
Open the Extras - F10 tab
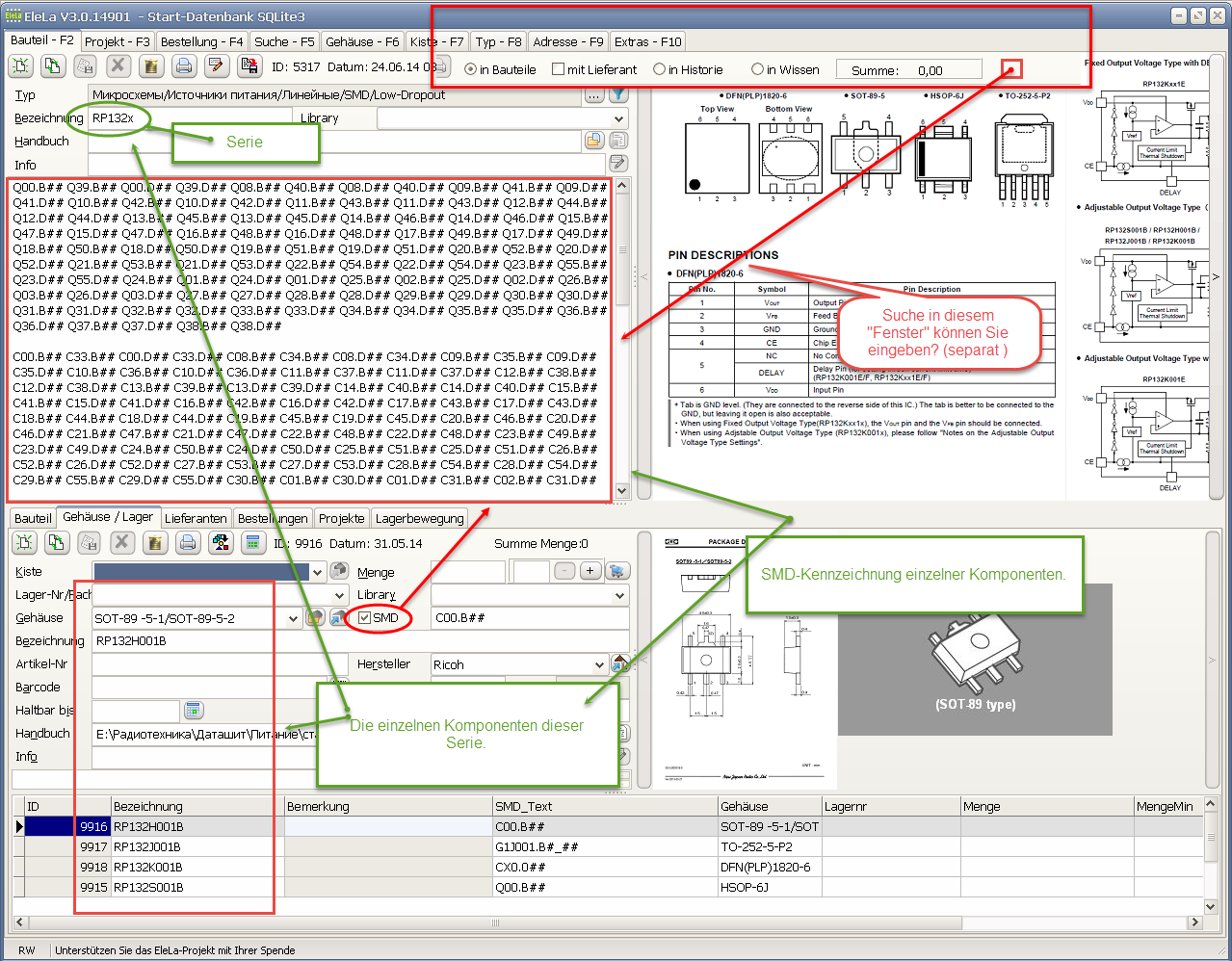pyautogui.click(x=647, y=41)
